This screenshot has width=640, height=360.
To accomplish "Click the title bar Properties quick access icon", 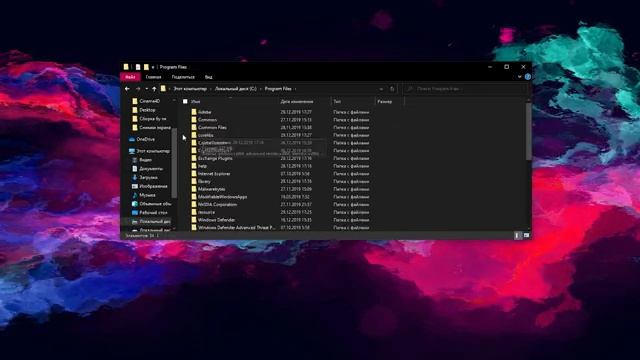I will coord(138,67).
